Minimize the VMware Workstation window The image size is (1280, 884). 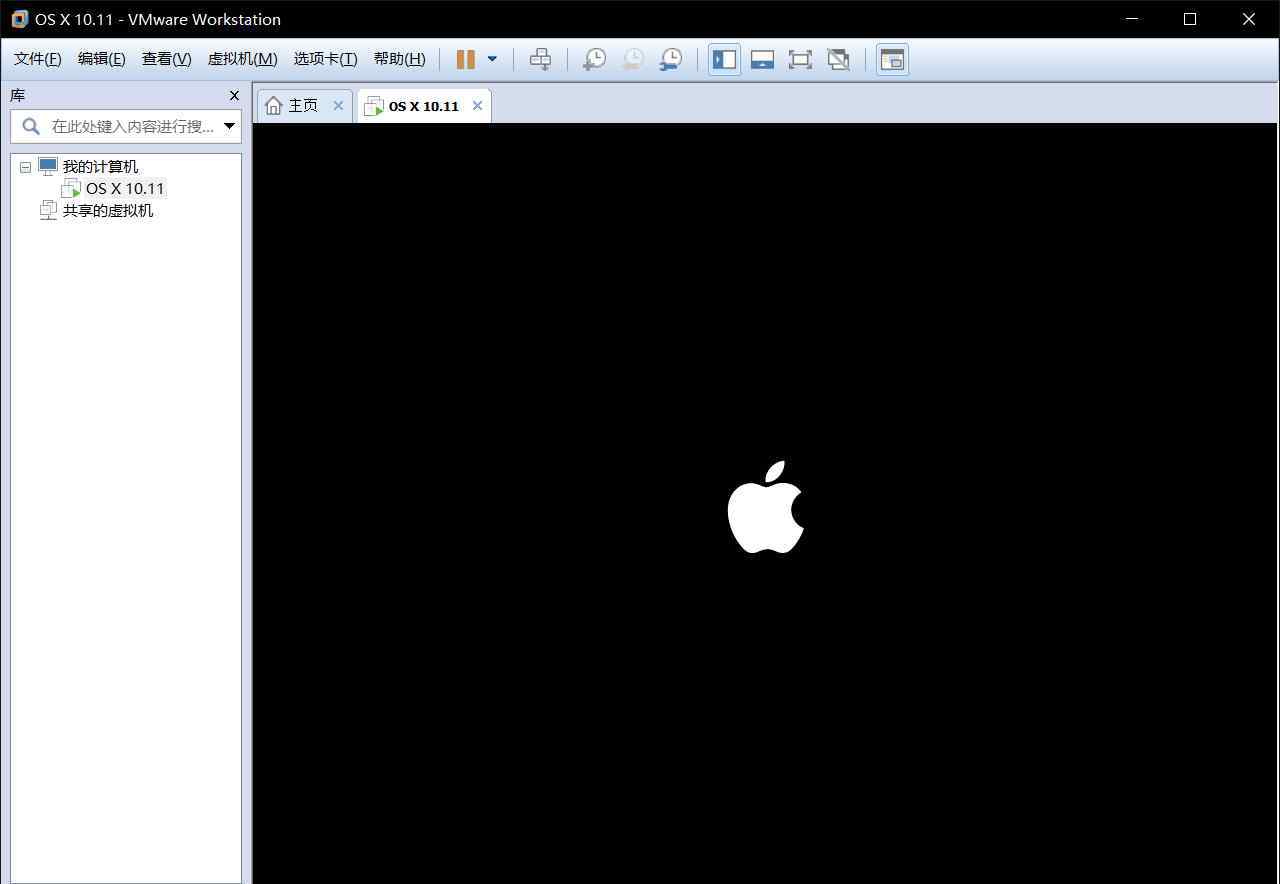click(1132, 19)
